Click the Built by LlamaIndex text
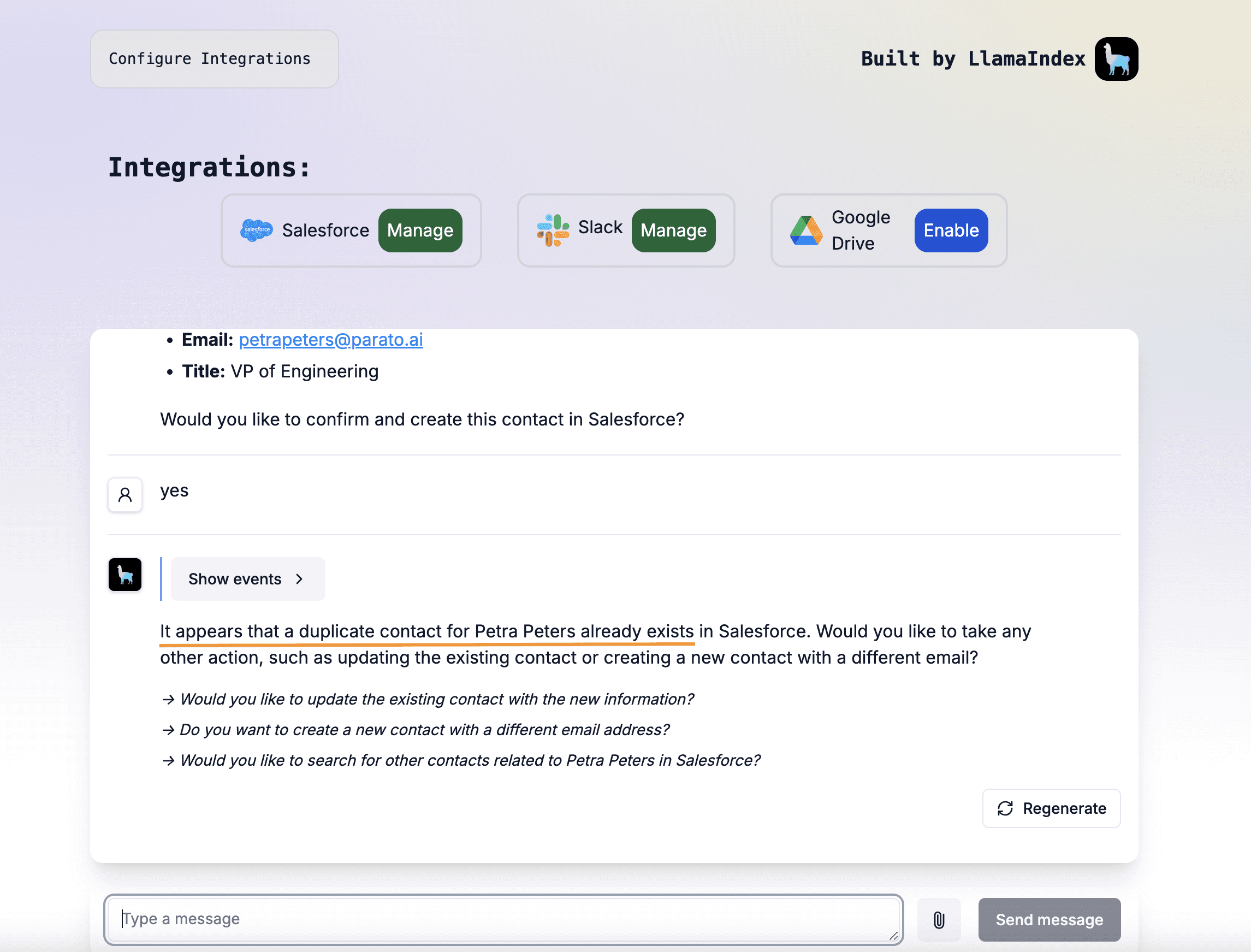Image resolution: width=1251 pixels, height=952 pixels. tap(973, 59)
